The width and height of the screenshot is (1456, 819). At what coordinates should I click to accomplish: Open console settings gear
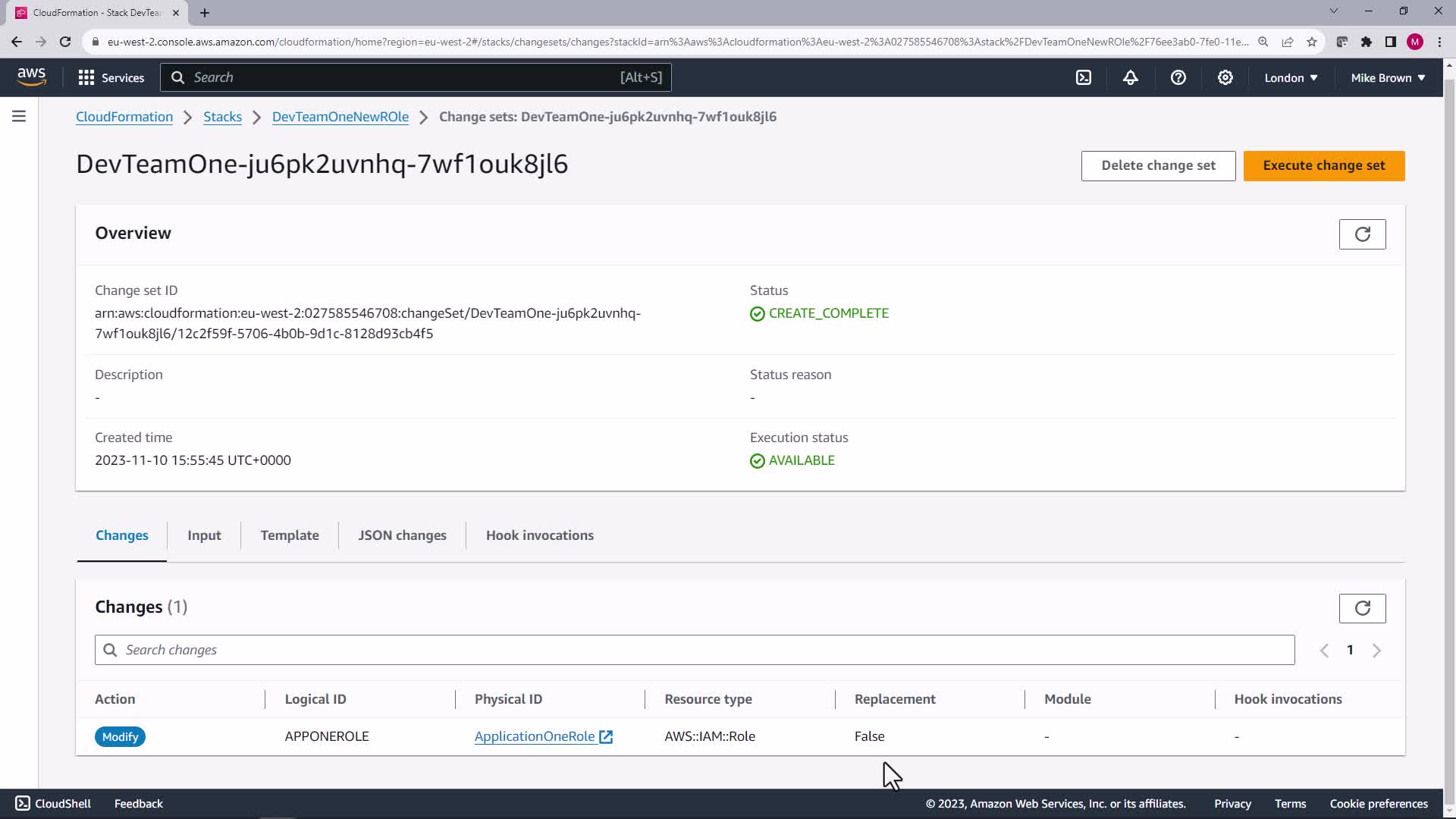click(1225, 77)
